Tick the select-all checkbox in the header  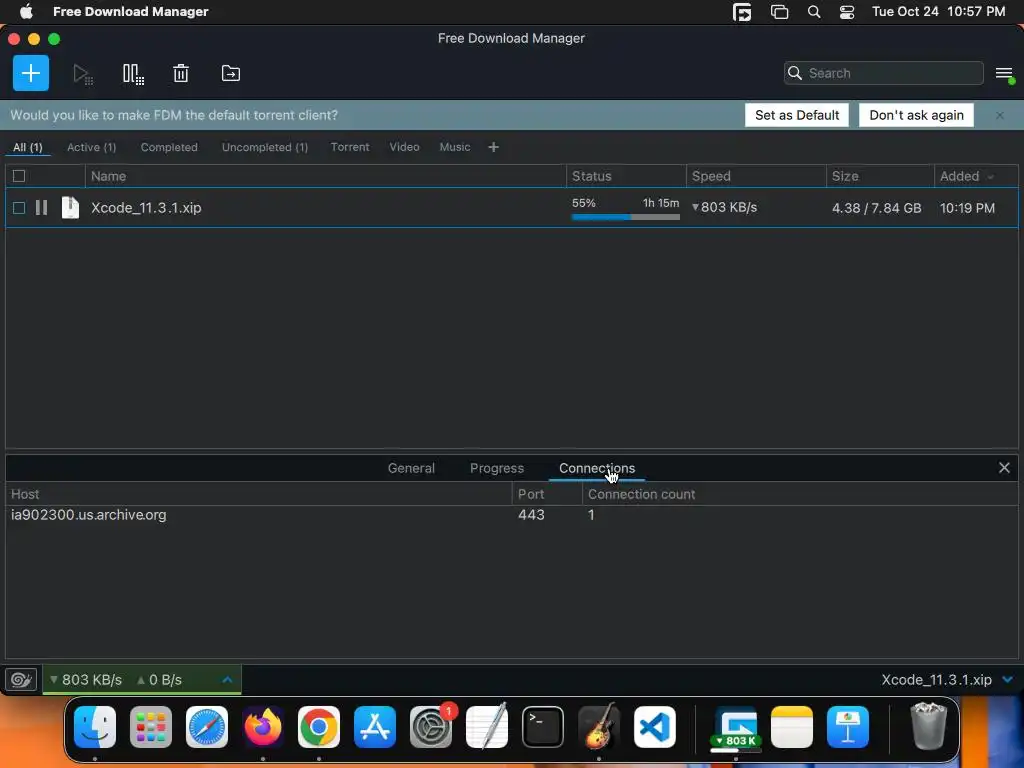click(x=19, y=176)
